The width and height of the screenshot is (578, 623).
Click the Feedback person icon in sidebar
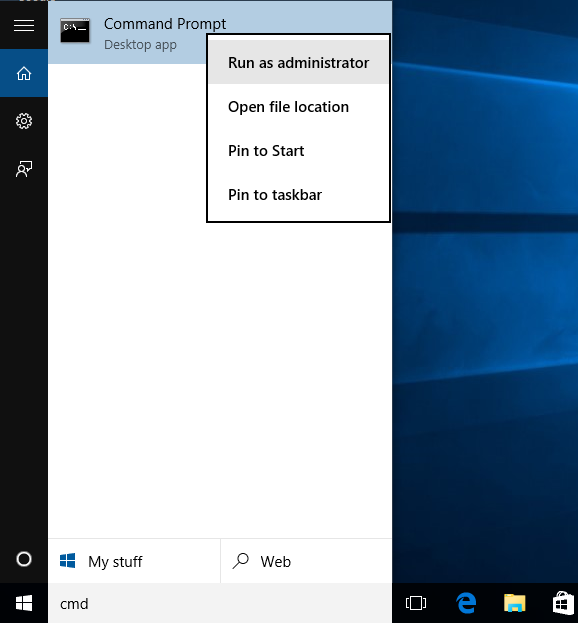click(24, 169)
